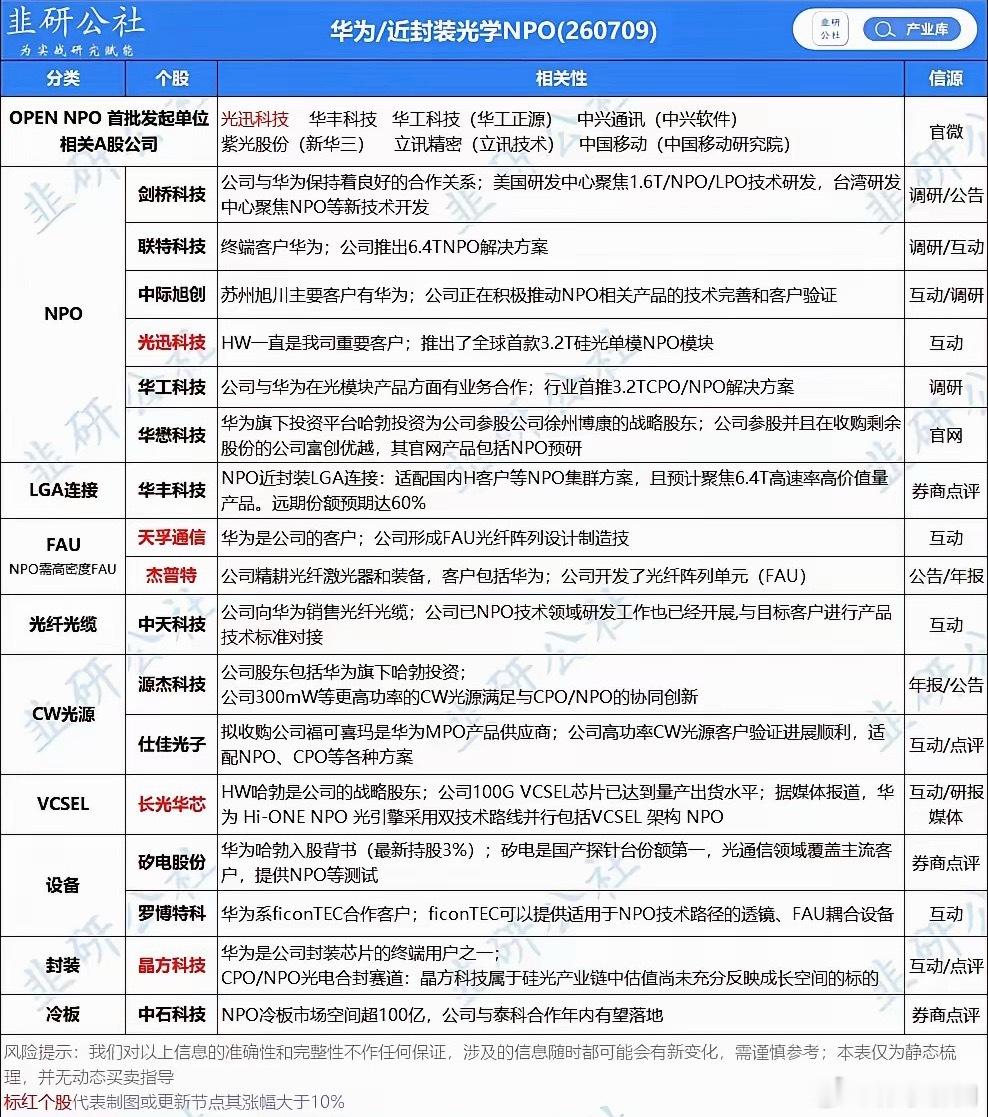Click the 矽电股份 stock cell
This screenshot has height=1117, width=988.
tap(172, 863)
